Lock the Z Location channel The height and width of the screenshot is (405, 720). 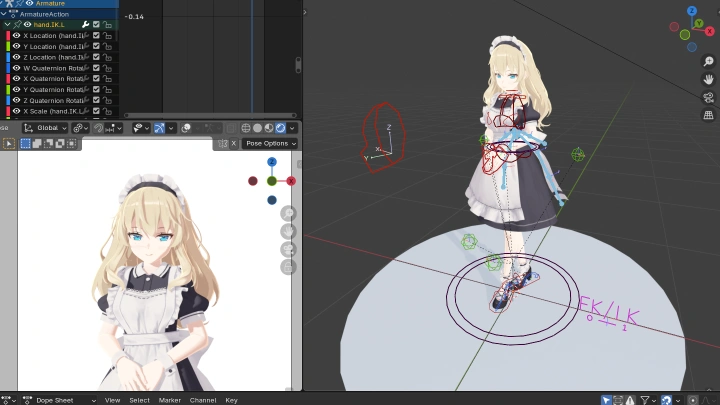[x=107, y=57]
